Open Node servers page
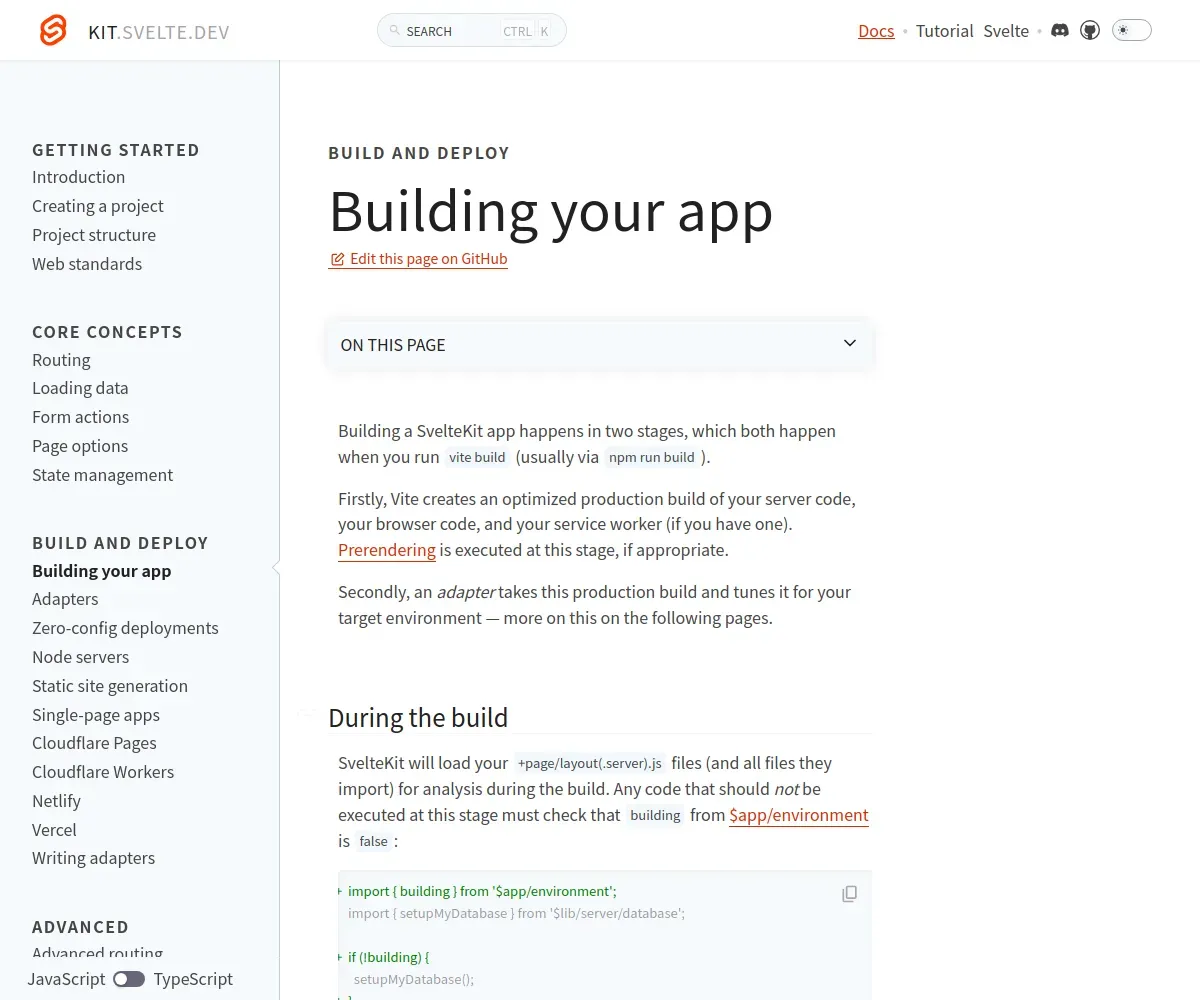Viewport: 1200px width, 1000px height. [x=81, y=657]
